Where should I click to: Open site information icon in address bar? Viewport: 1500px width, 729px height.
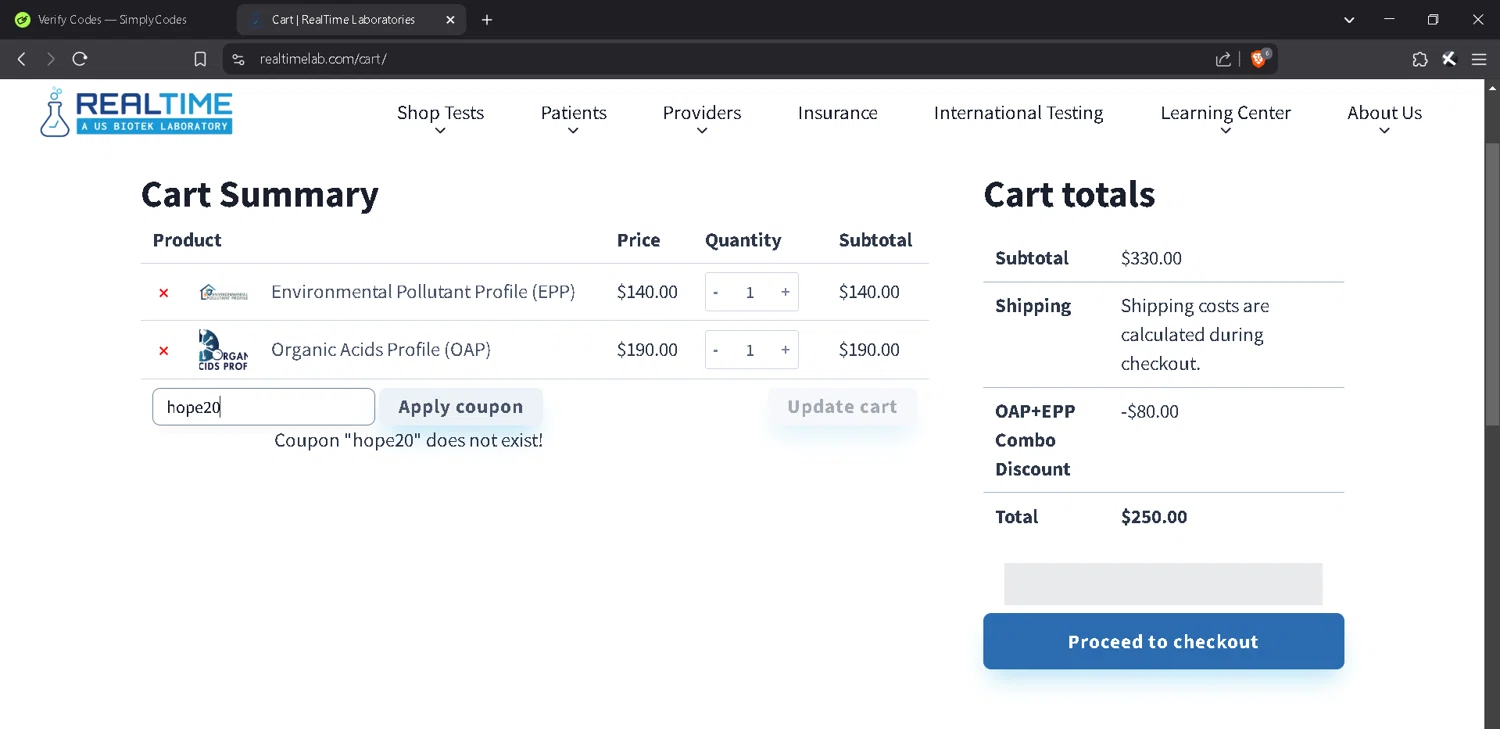[x=238, y=59]
